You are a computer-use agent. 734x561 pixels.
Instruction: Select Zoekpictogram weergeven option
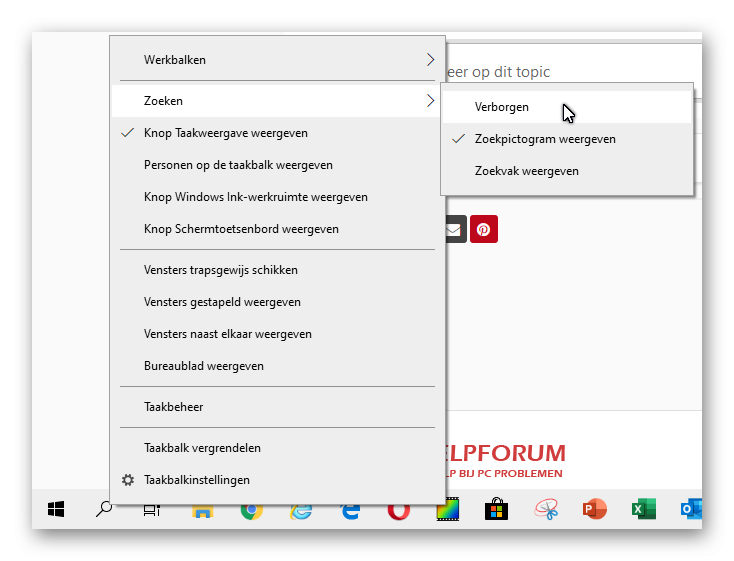[x=567, y=139]
